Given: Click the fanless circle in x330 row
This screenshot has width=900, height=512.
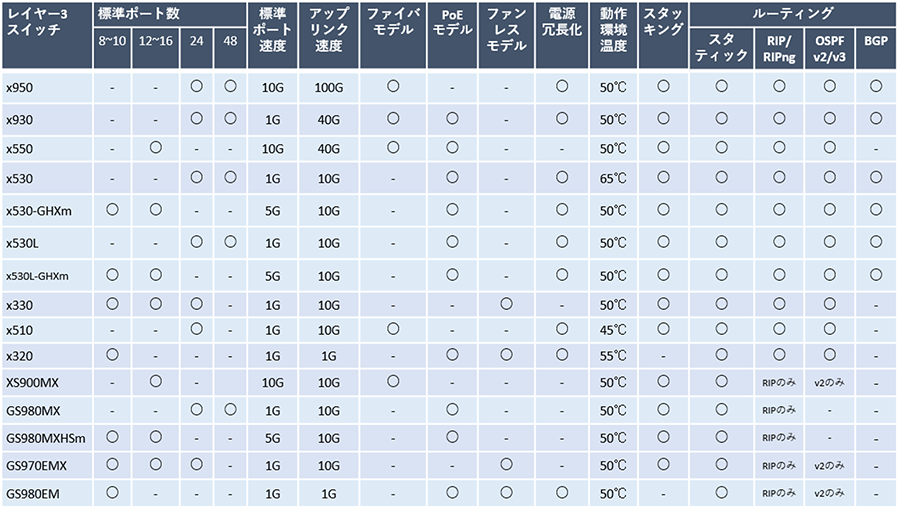Looking at the screenshot, I should click(x=506, y=303).
